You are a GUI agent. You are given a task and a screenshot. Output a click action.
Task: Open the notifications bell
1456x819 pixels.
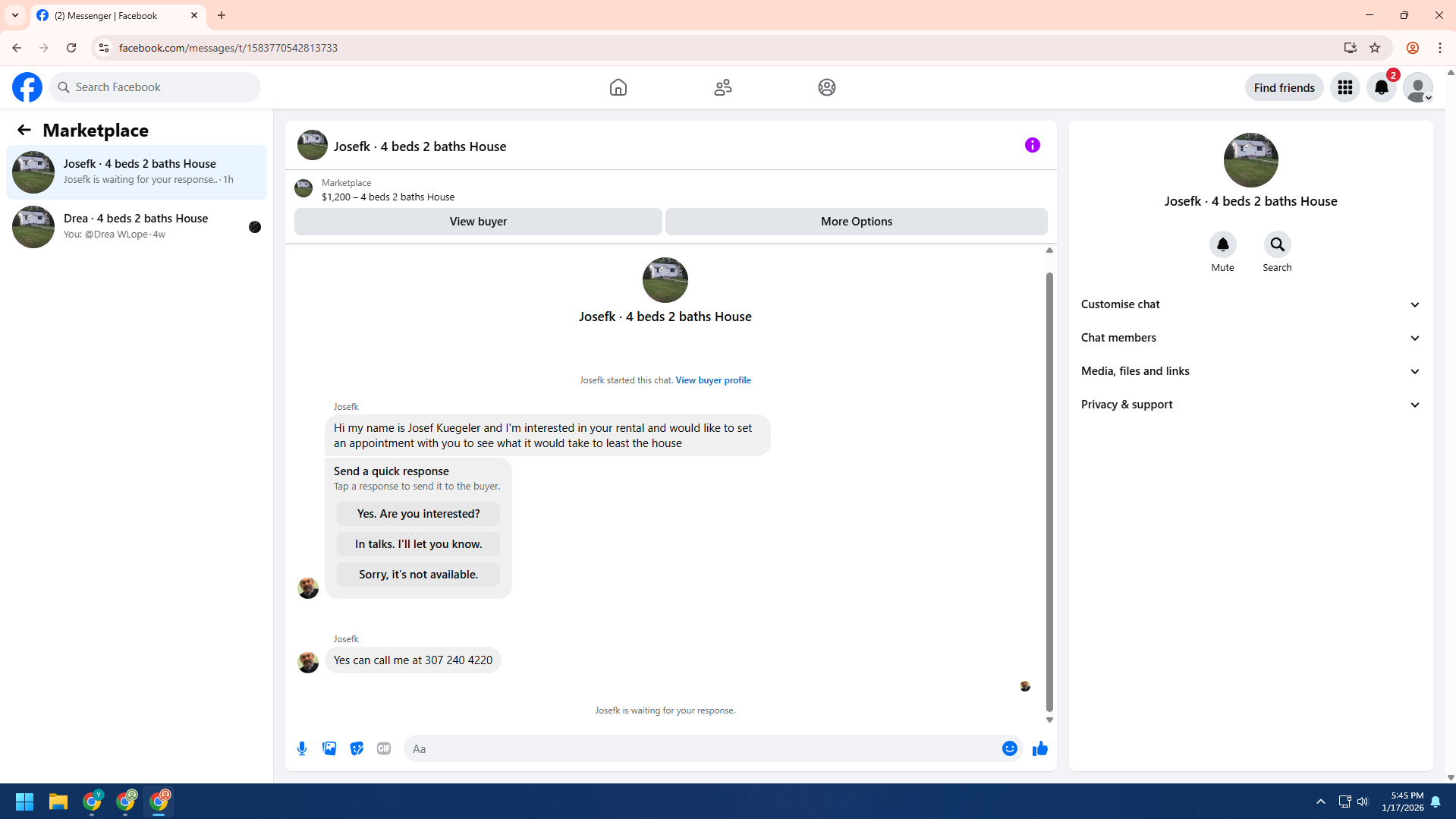(x=1382, y=87)
